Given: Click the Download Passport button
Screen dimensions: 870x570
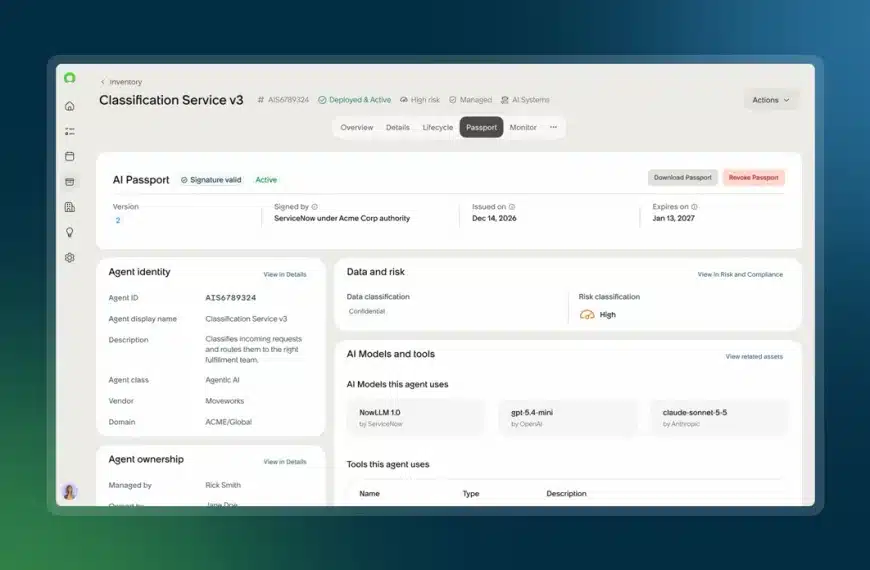Looking at the screenshot, I should [x=682, y=178].
